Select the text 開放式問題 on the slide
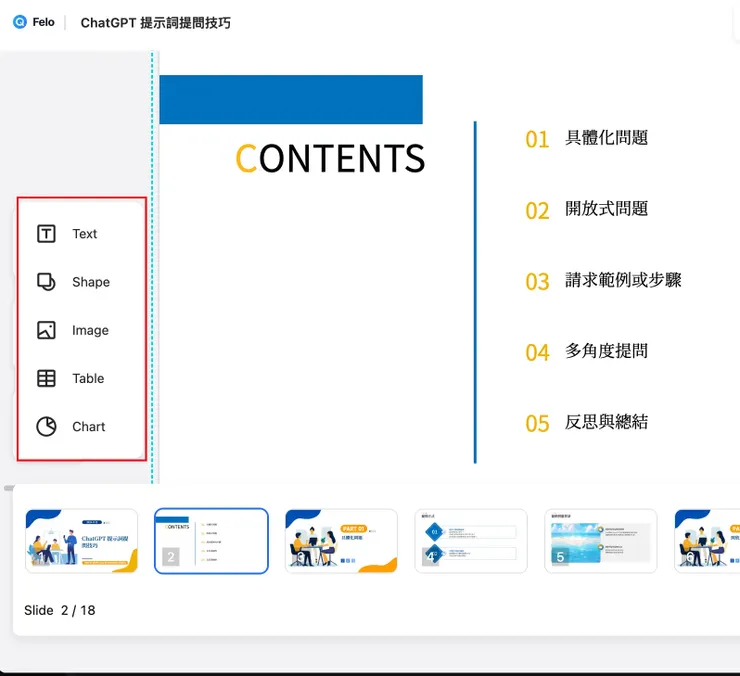 click(607, 209)
